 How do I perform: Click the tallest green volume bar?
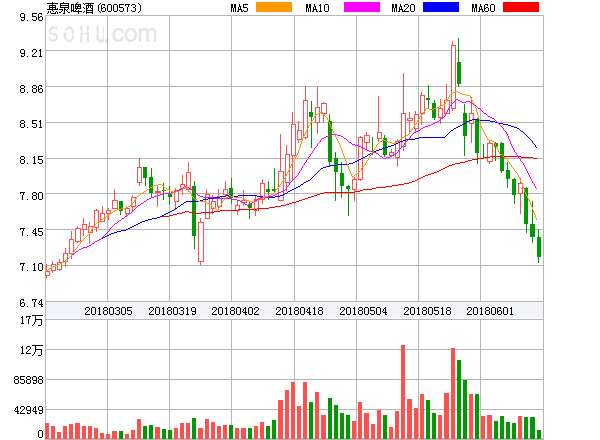(459, 399)
